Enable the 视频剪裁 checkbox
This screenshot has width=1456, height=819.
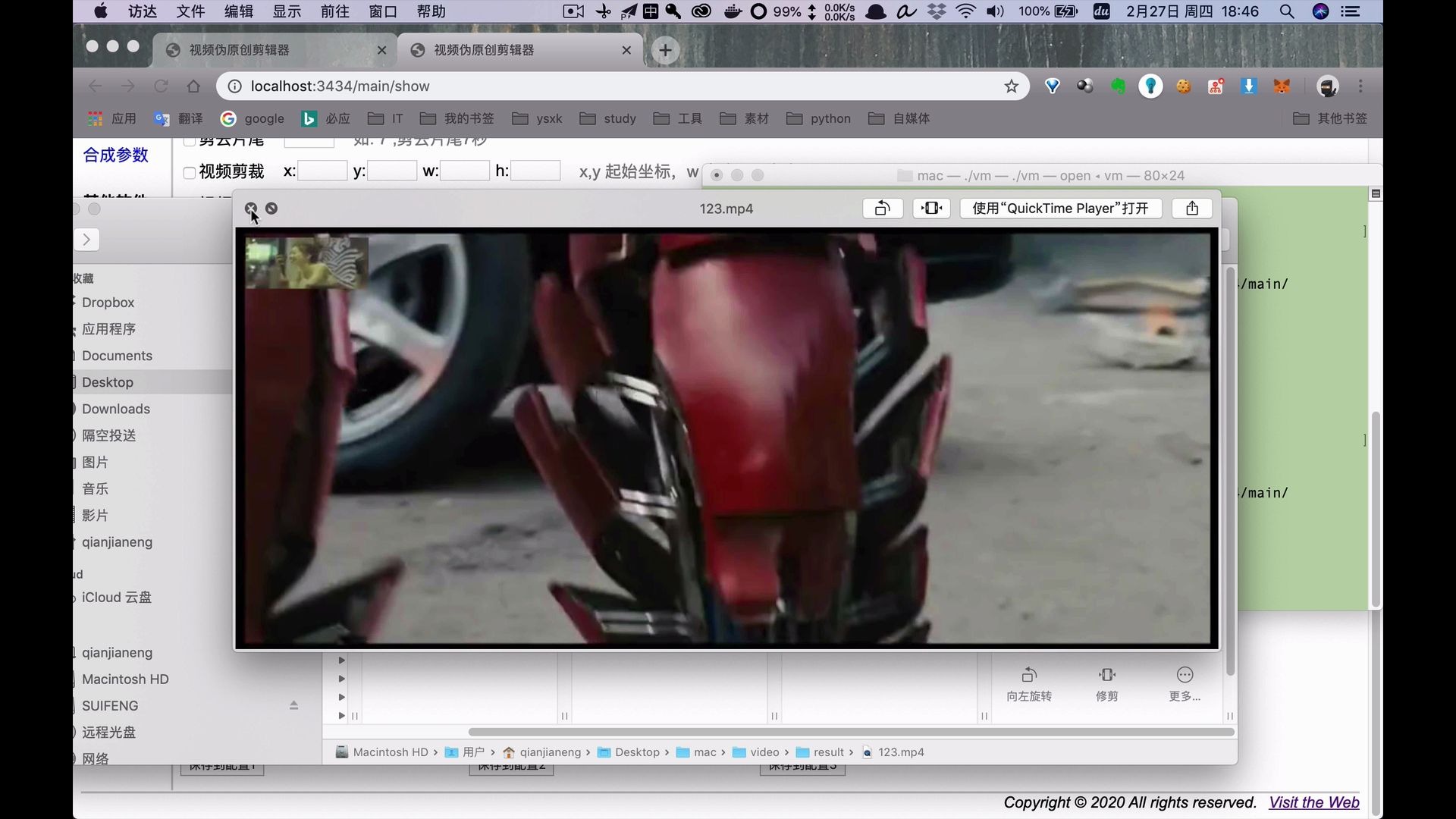tap(190, 172)
